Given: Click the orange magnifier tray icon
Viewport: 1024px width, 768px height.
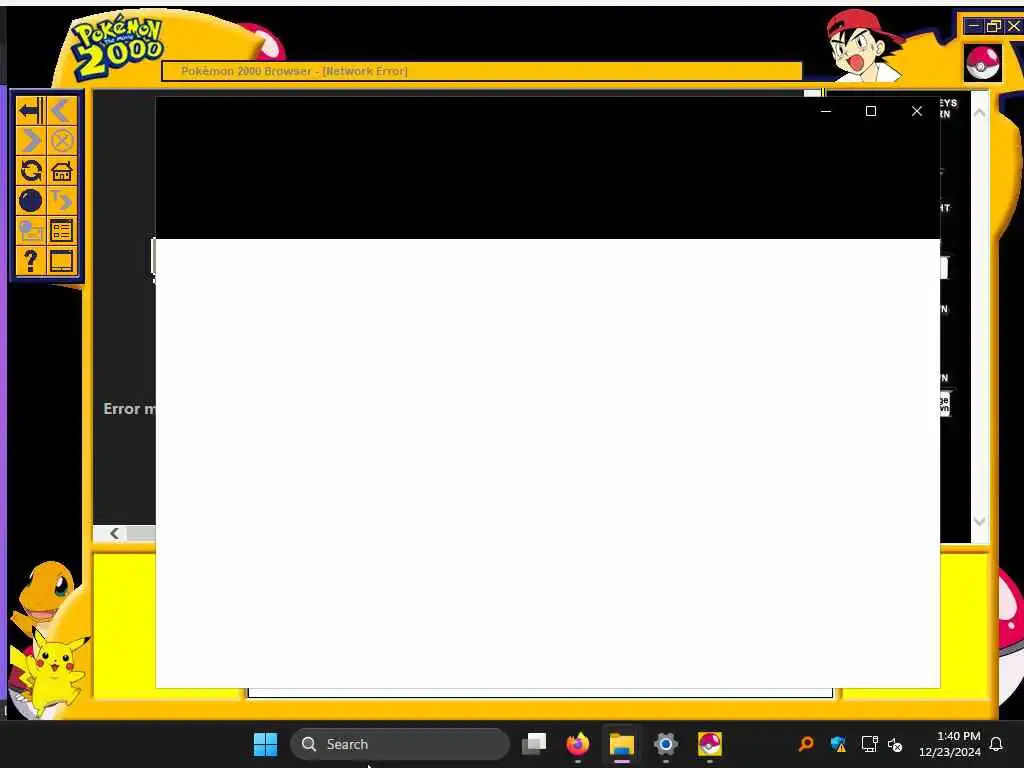Looking at the screenshot, I should pos(806,744).
